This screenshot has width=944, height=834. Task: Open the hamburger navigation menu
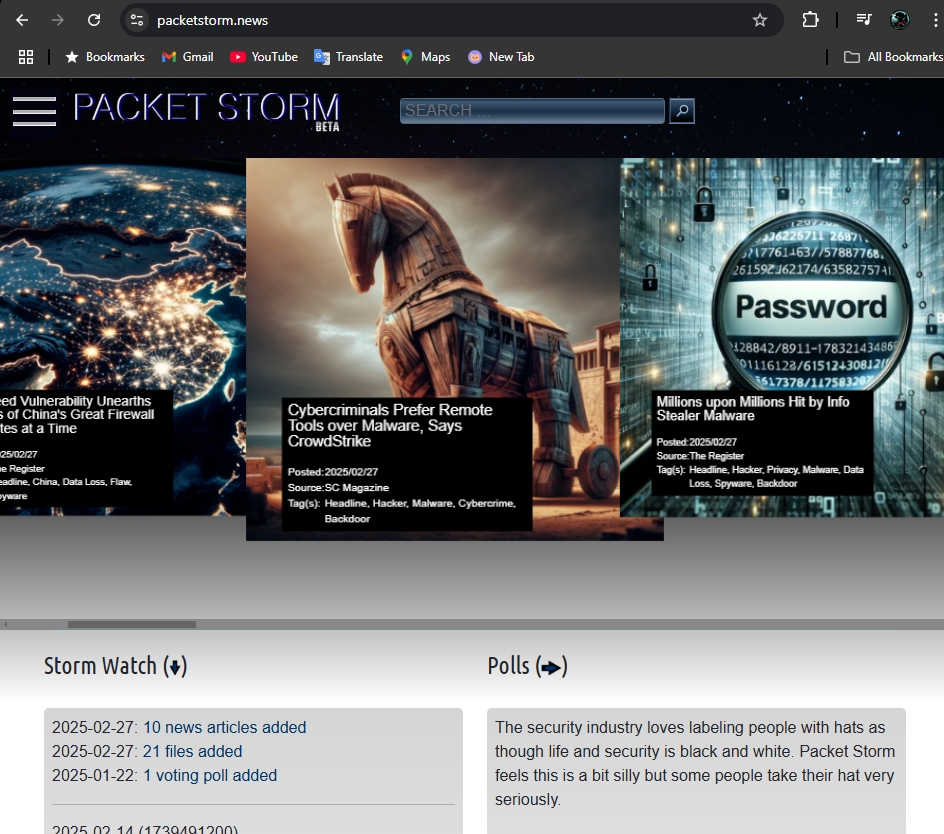pos(34,112)
